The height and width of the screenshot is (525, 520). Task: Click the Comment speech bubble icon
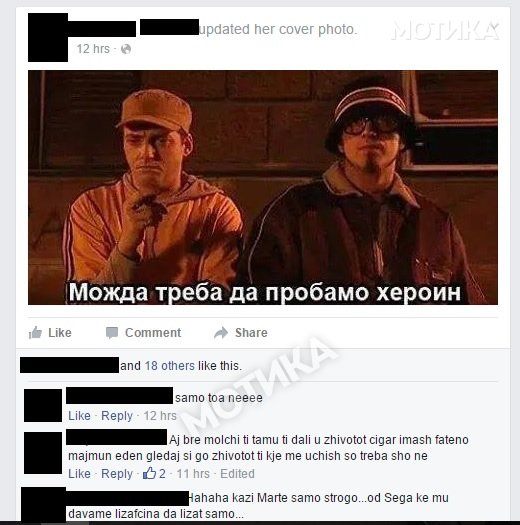[112, 333]
